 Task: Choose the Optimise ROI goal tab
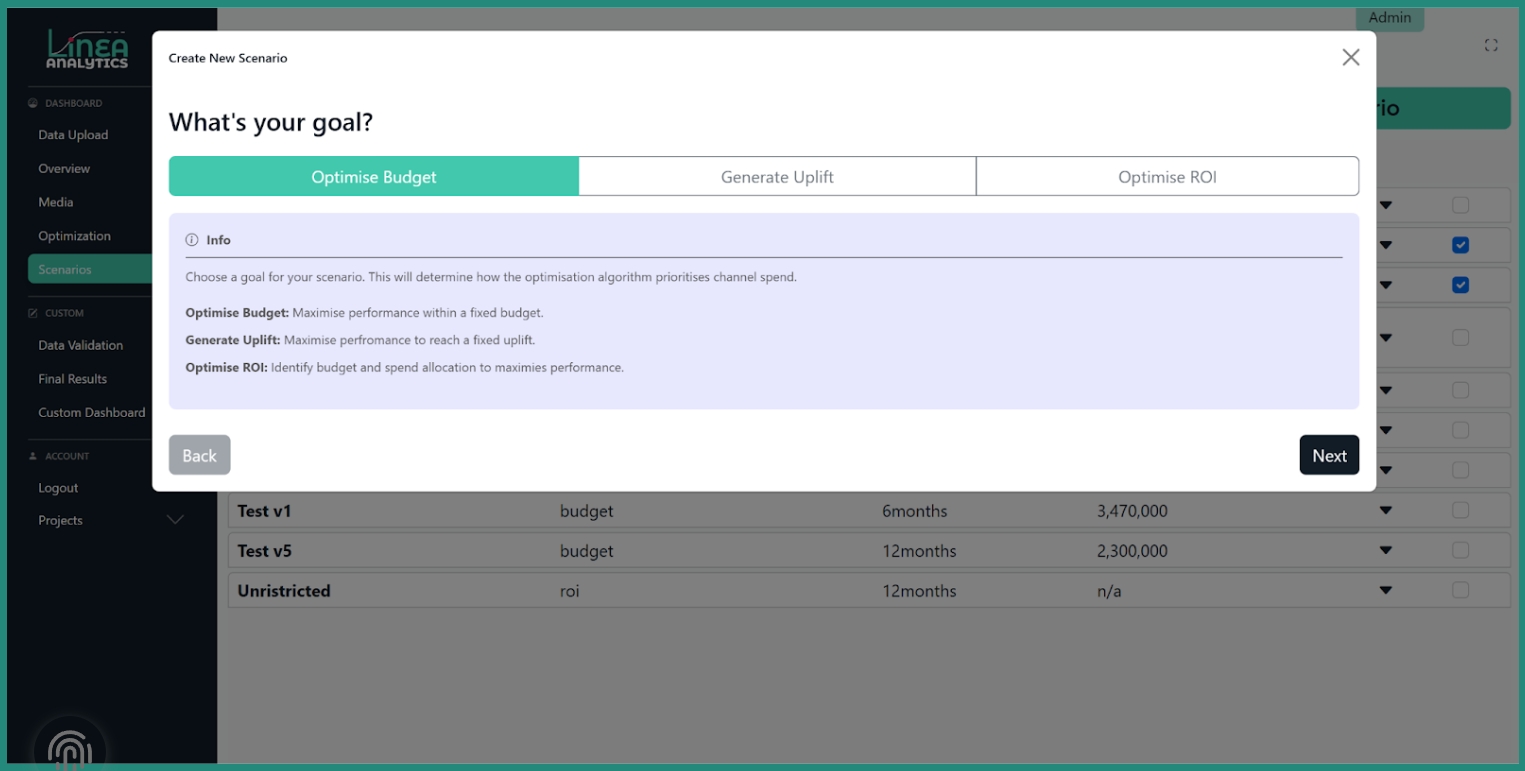pyautogui.click(x=1167, y=177)
